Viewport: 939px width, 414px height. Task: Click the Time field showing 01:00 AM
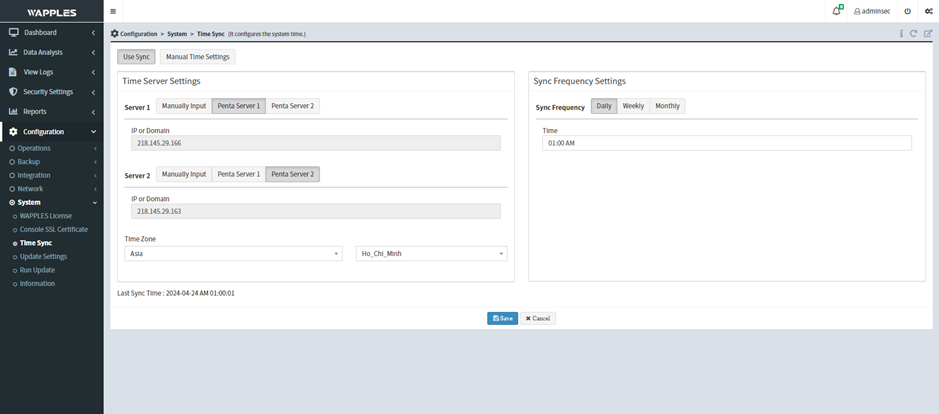pos(726,143)
